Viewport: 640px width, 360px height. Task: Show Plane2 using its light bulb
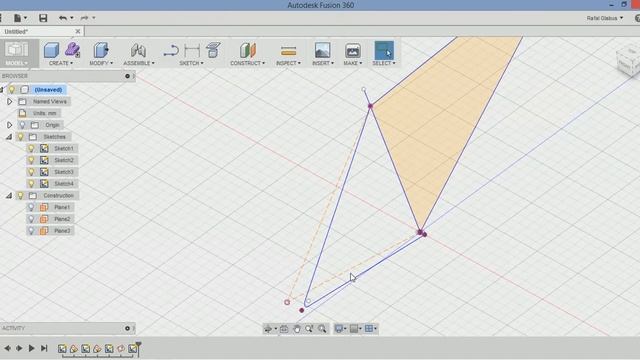(31, 219)
